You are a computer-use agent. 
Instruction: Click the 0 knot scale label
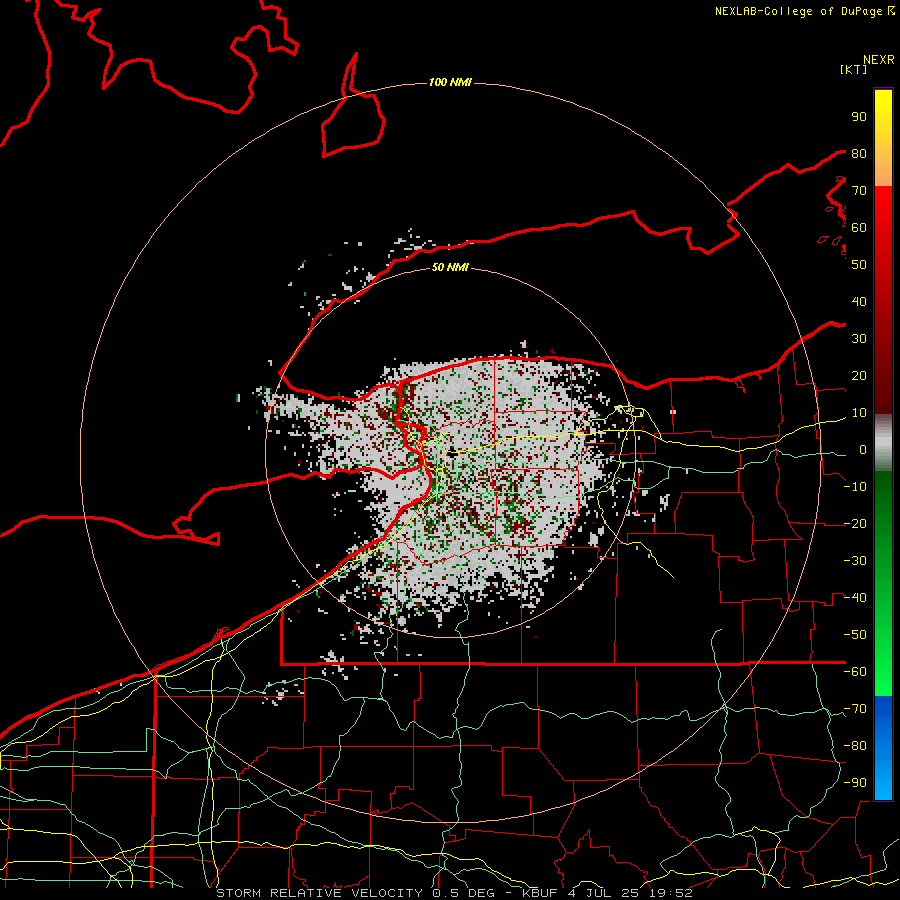pyautogui.click(x=863, y=449)
